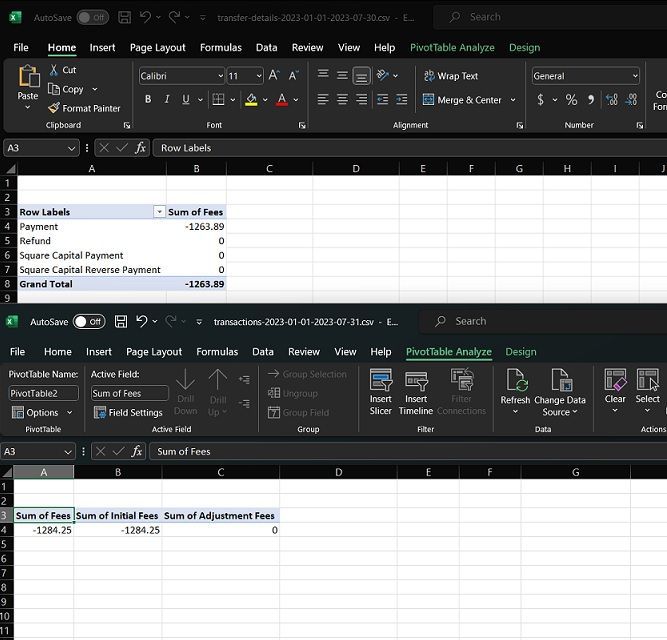Toggle AutoSave in transactions window
The width and height of the screenshot is (667, 640).
pyautogui.click(x=89, y=321)
